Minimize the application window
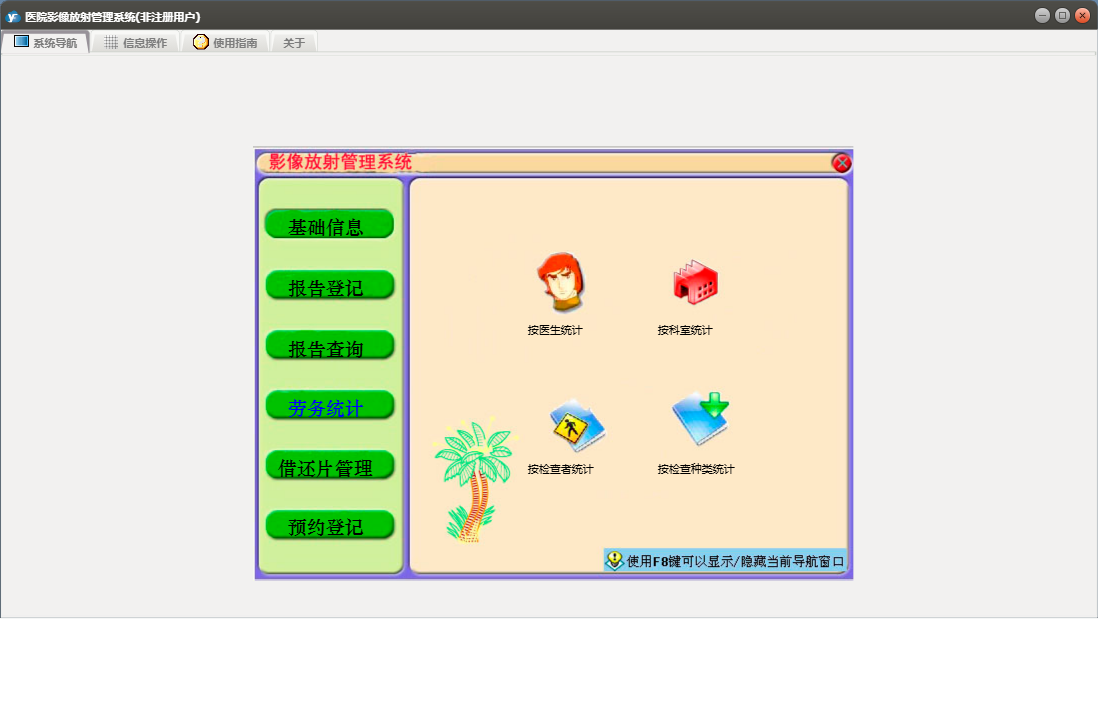This screenshot has height=713, width=1098. (1042, 15)
